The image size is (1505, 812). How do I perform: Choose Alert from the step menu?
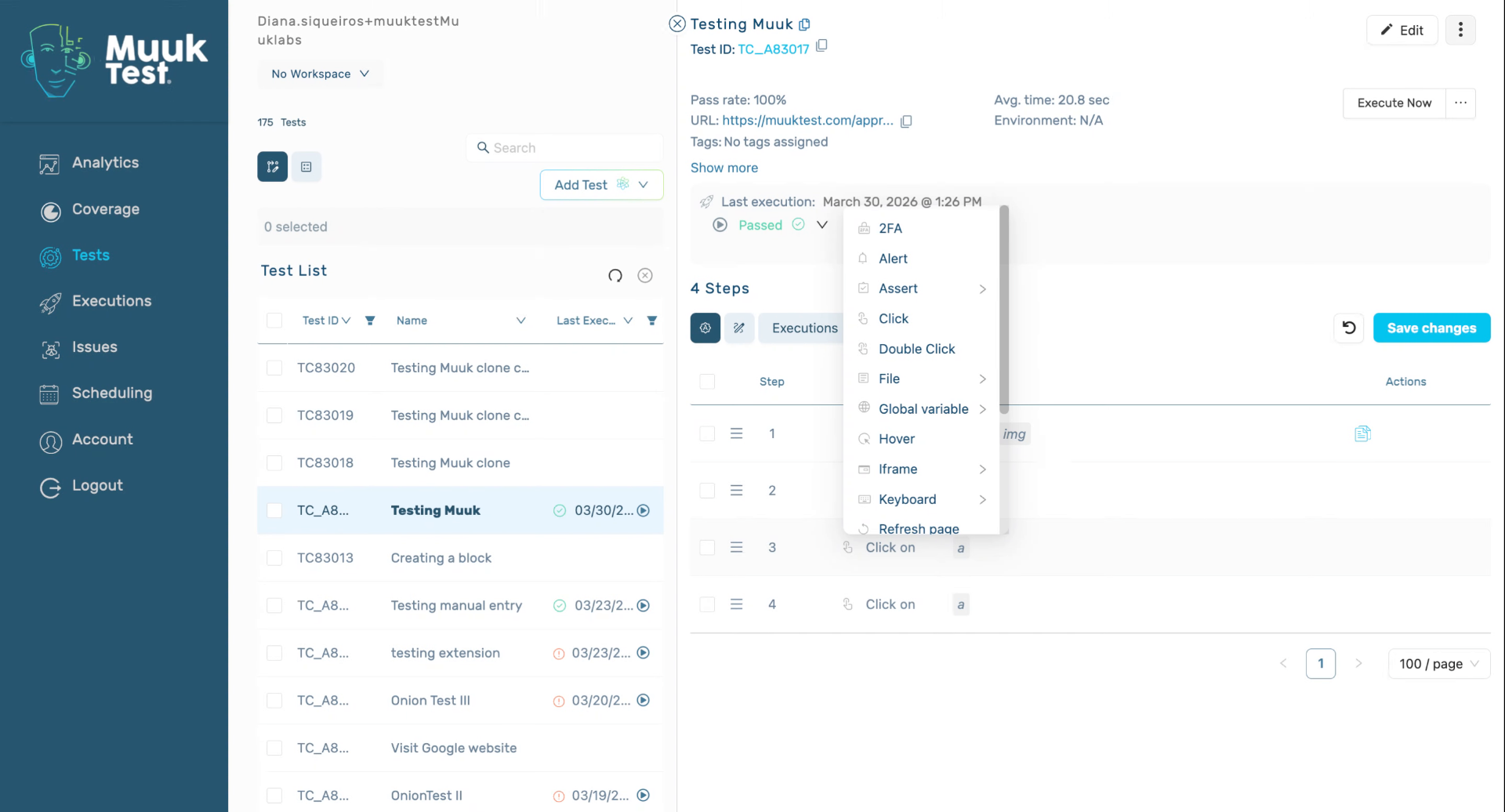pyautogui.click(x=922, y=259)
